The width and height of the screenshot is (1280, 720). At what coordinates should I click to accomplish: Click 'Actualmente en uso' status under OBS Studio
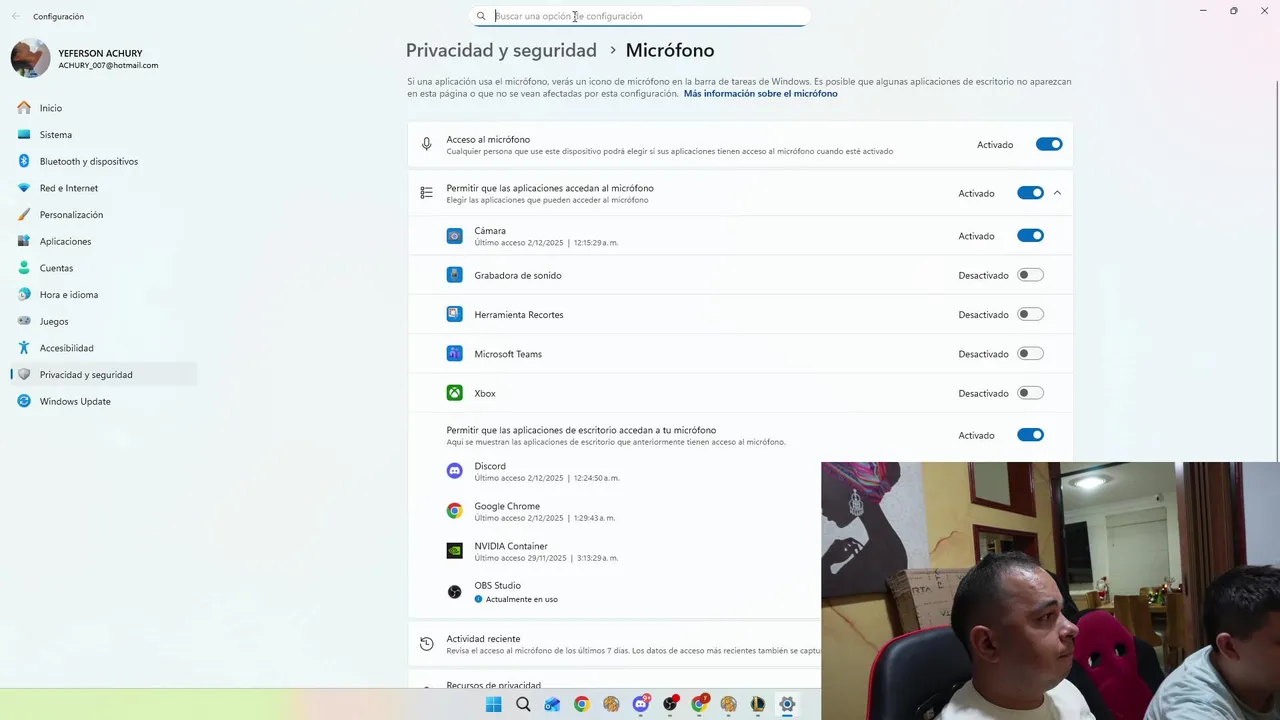[x=521, y=599]
